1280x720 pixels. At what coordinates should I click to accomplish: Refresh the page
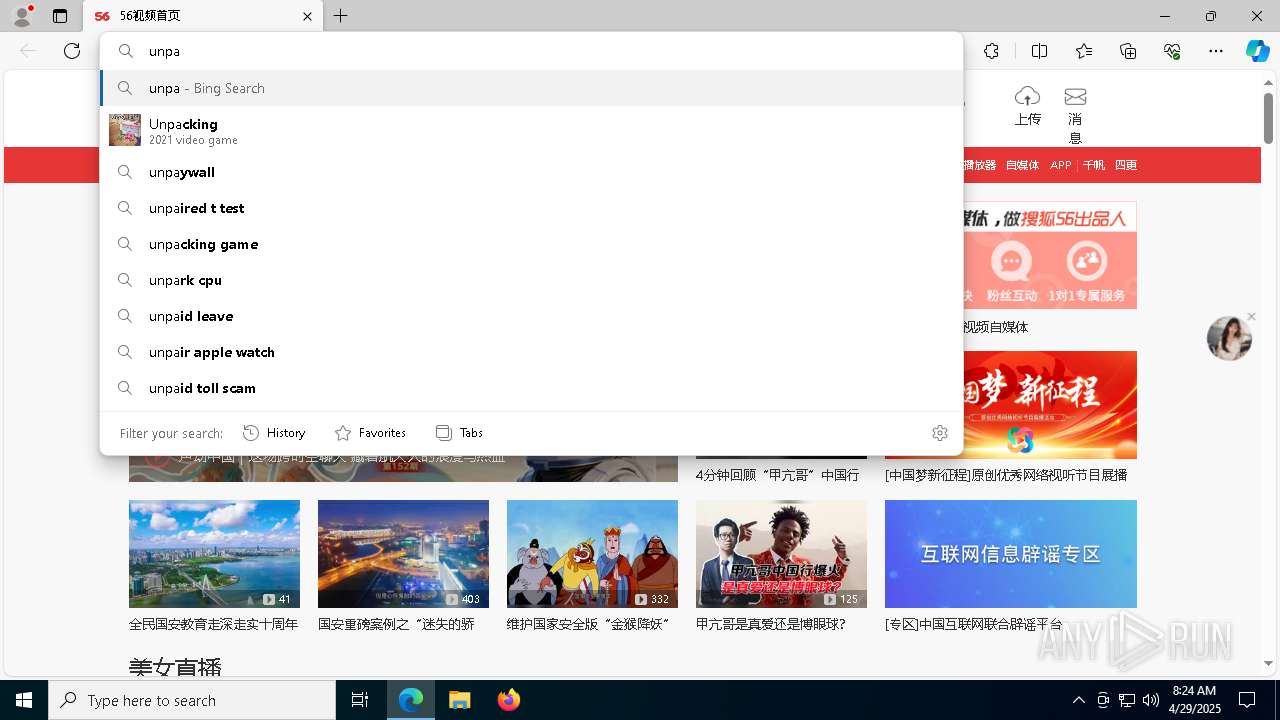(72, 51)
